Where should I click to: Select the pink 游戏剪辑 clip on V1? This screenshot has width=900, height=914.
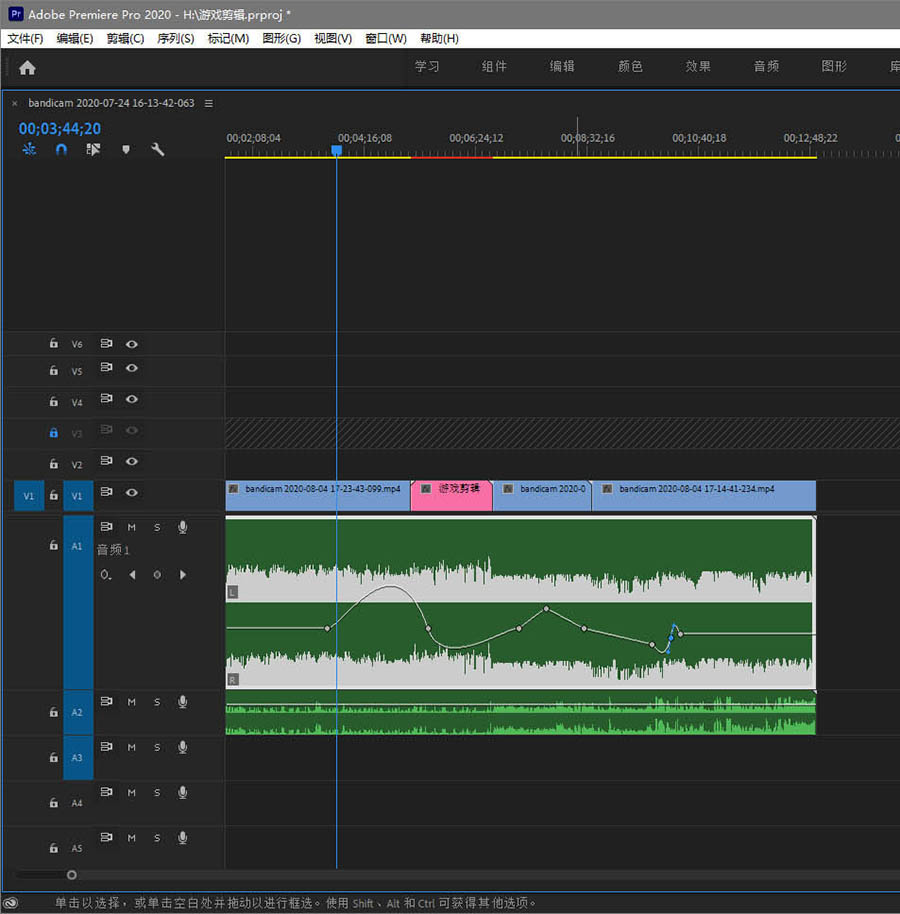tap(452, 495)
